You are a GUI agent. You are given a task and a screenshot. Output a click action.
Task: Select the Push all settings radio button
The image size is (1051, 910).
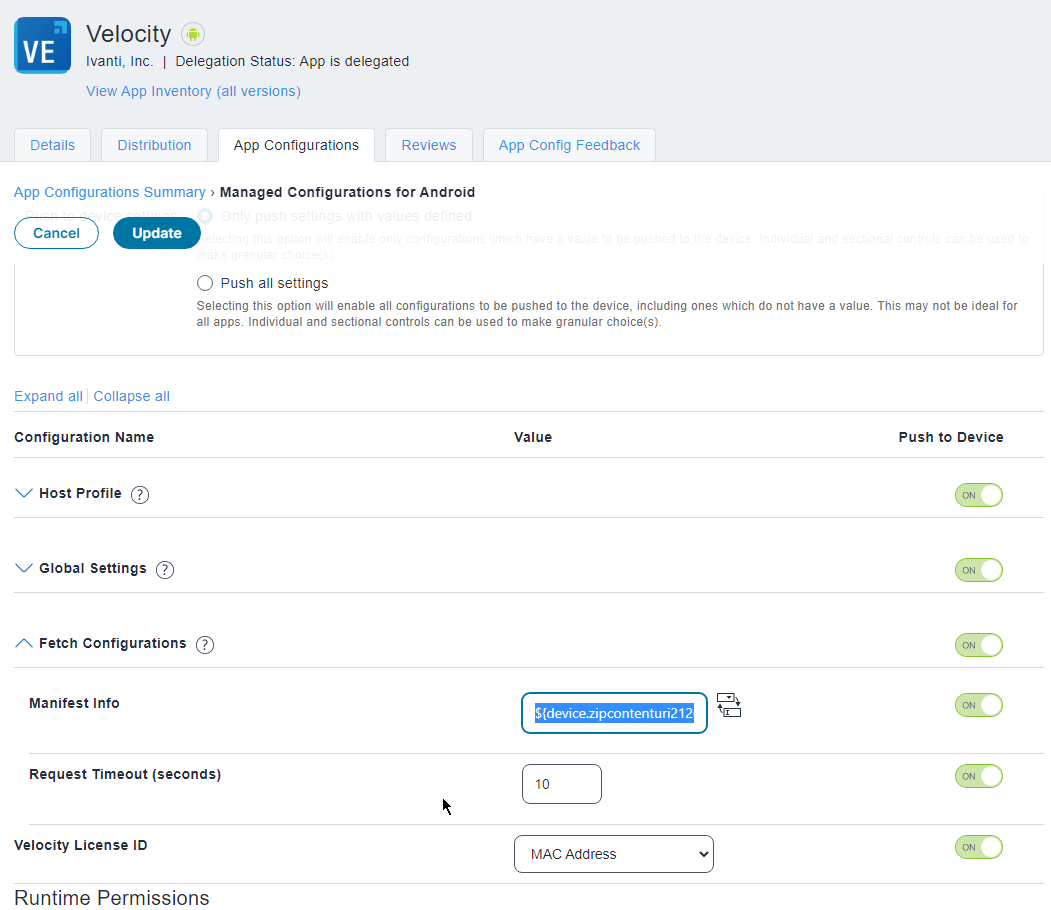tap(205, 283)
